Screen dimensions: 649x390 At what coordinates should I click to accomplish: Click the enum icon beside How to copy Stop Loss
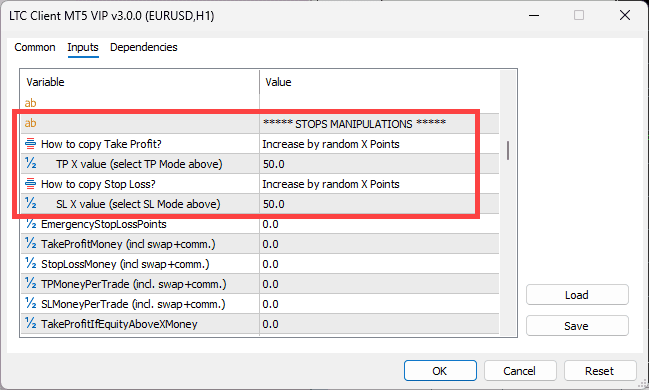31,183
